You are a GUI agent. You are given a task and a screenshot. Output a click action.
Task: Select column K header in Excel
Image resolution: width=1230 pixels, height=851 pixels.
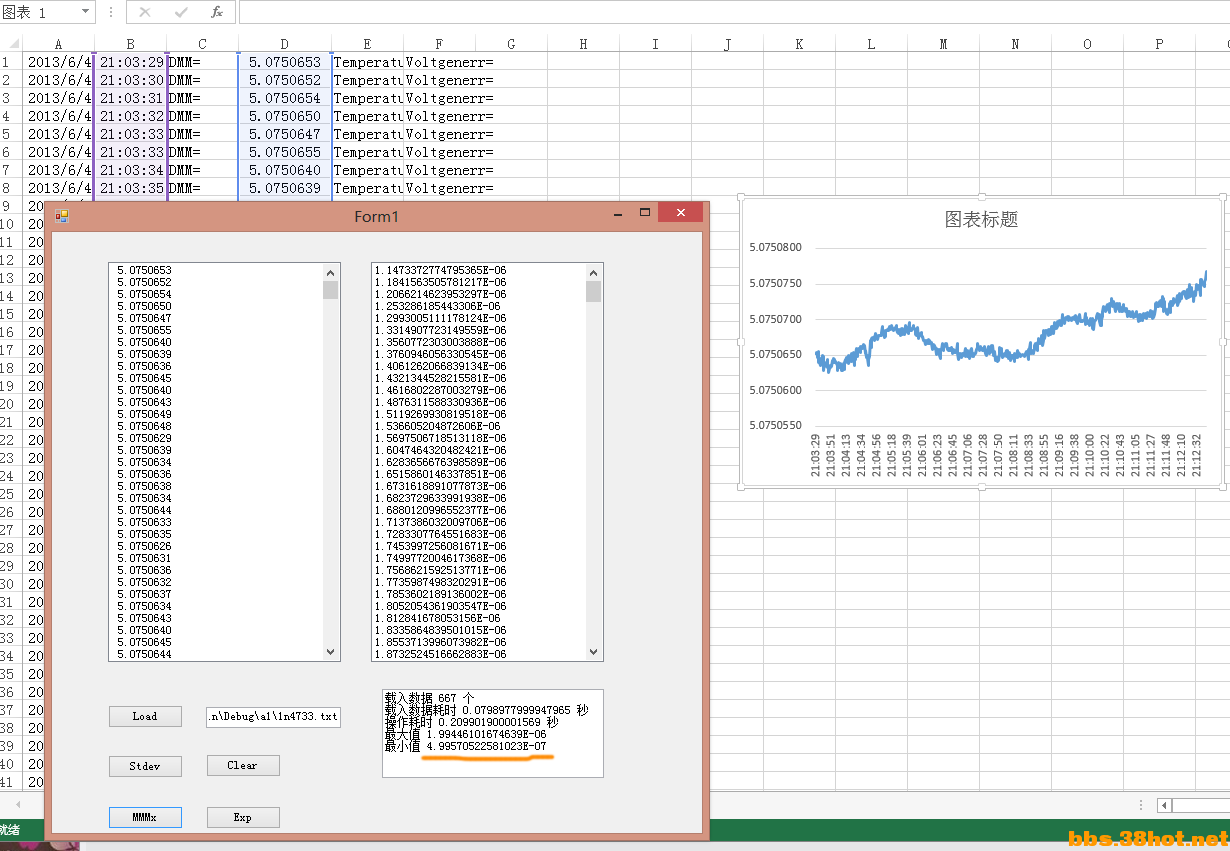pos(799,44)
